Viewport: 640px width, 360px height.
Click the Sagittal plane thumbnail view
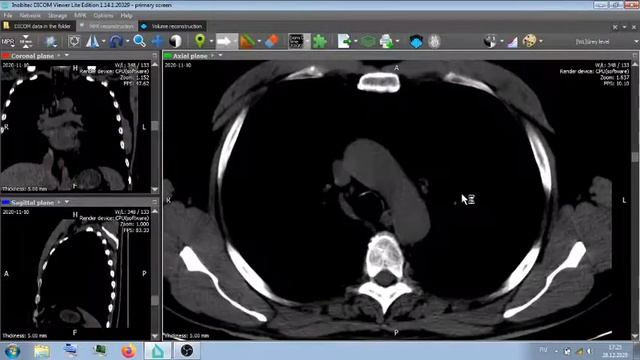pos(76,273)
